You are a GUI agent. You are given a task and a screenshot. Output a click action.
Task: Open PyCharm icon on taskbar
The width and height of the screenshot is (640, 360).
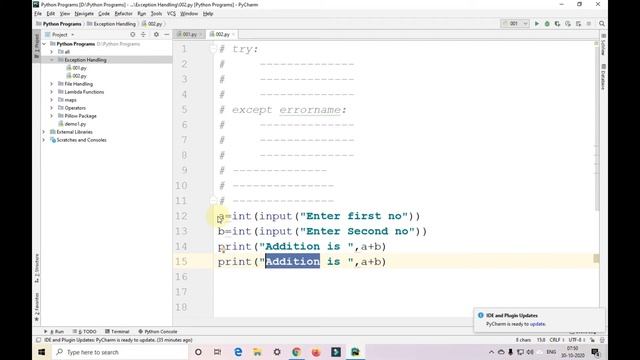pos(355,352)
